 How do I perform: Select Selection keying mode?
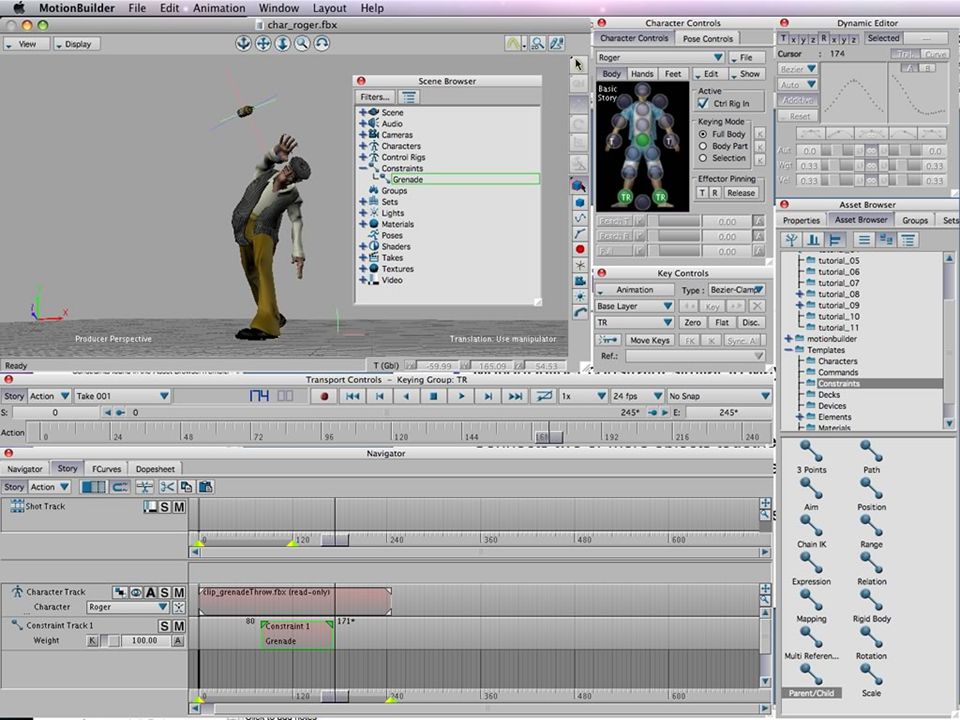point(703,158)
